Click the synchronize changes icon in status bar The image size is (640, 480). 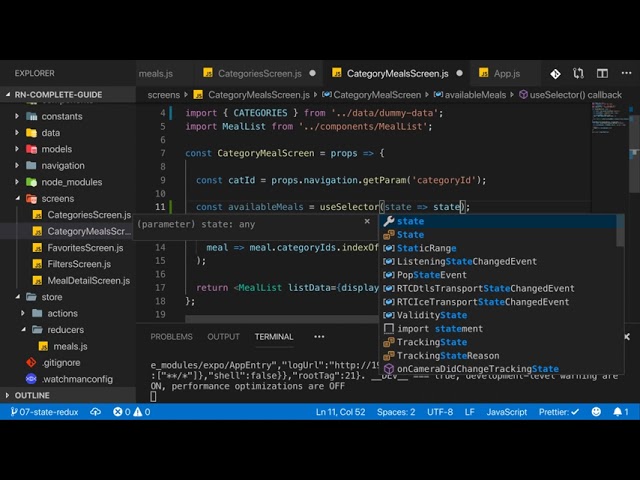pyautogui.click(x=96, y=412)
